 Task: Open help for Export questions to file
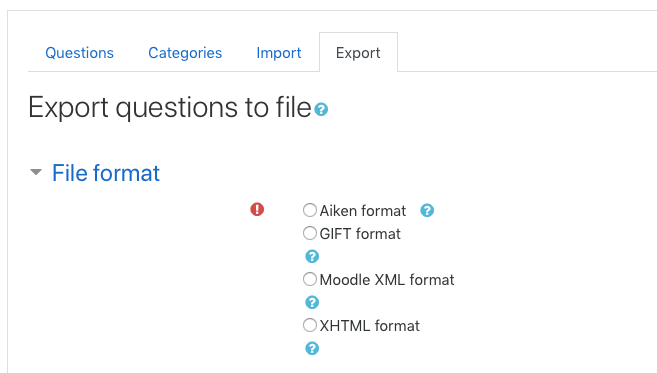click(x=321, y=109)
